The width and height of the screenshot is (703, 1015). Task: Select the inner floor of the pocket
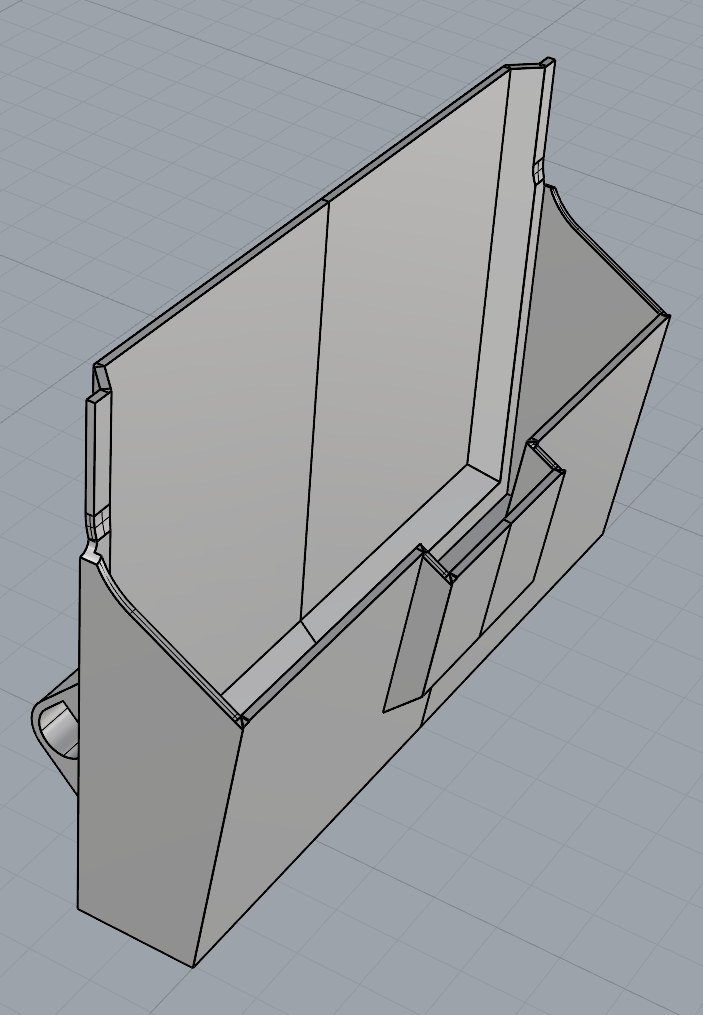380,570
